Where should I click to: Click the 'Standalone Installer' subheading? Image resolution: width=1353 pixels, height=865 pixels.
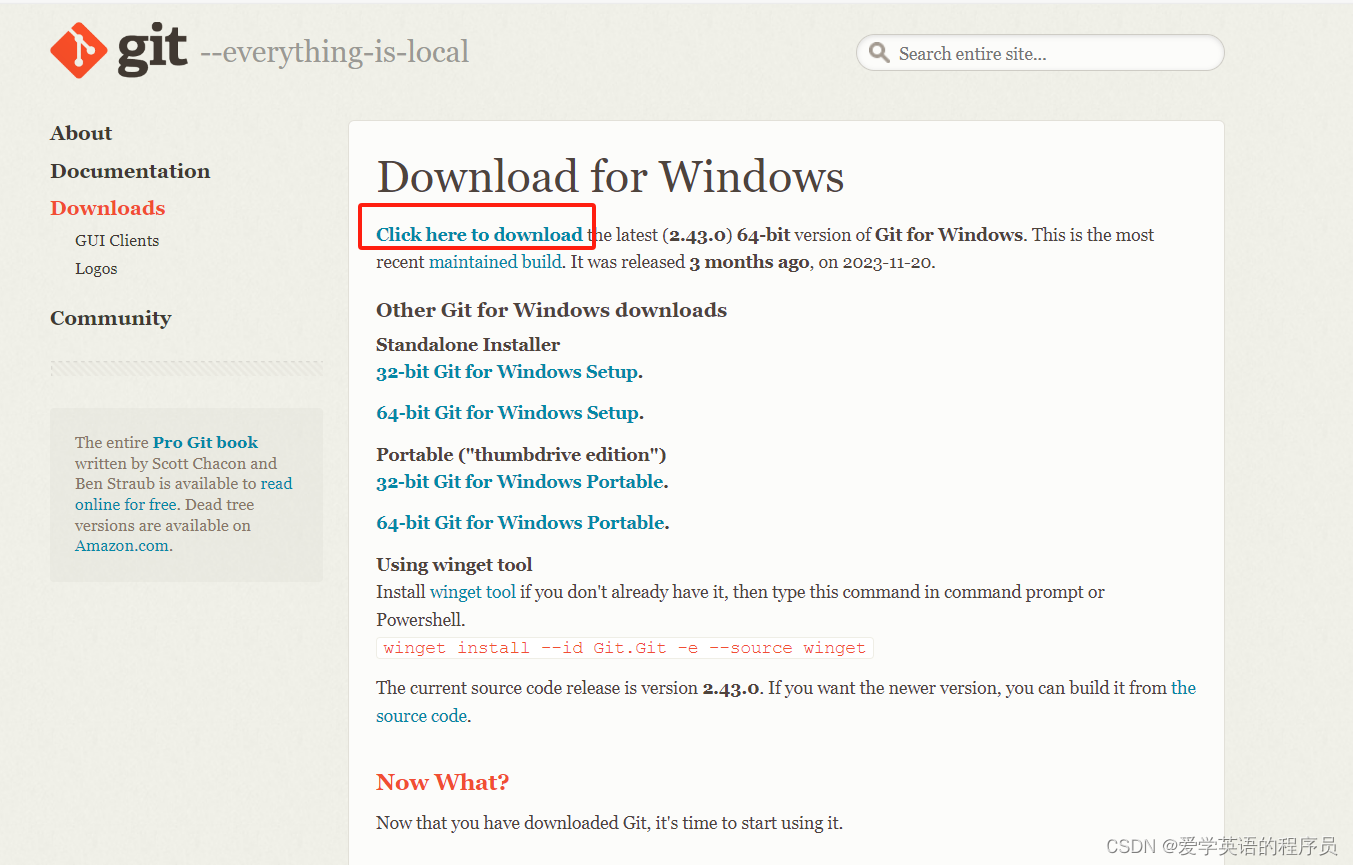pos(468,345)
